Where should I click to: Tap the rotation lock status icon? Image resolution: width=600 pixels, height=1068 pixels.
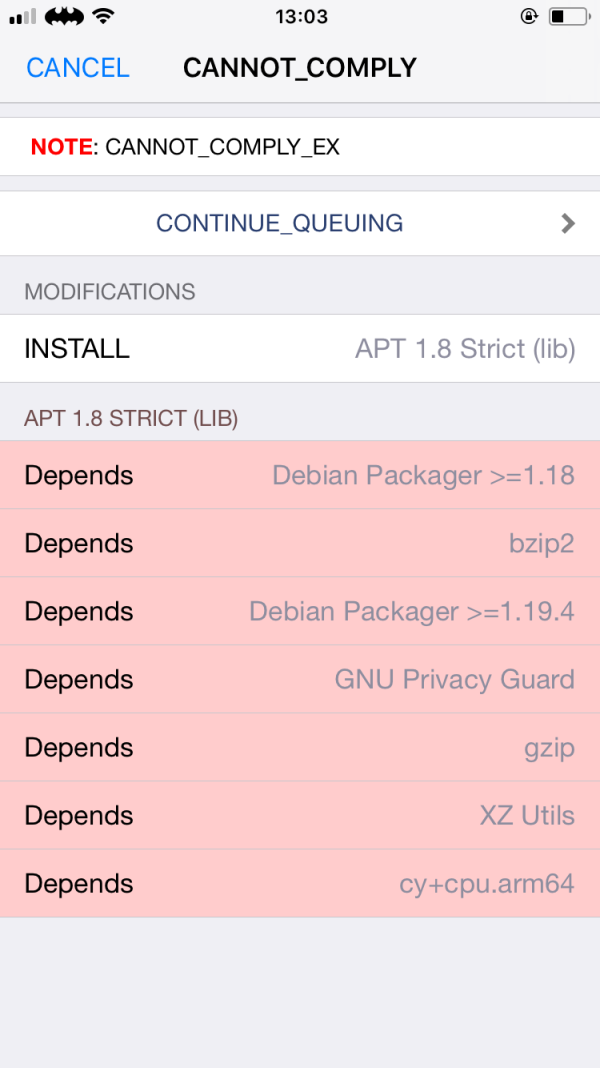[529, 16]
